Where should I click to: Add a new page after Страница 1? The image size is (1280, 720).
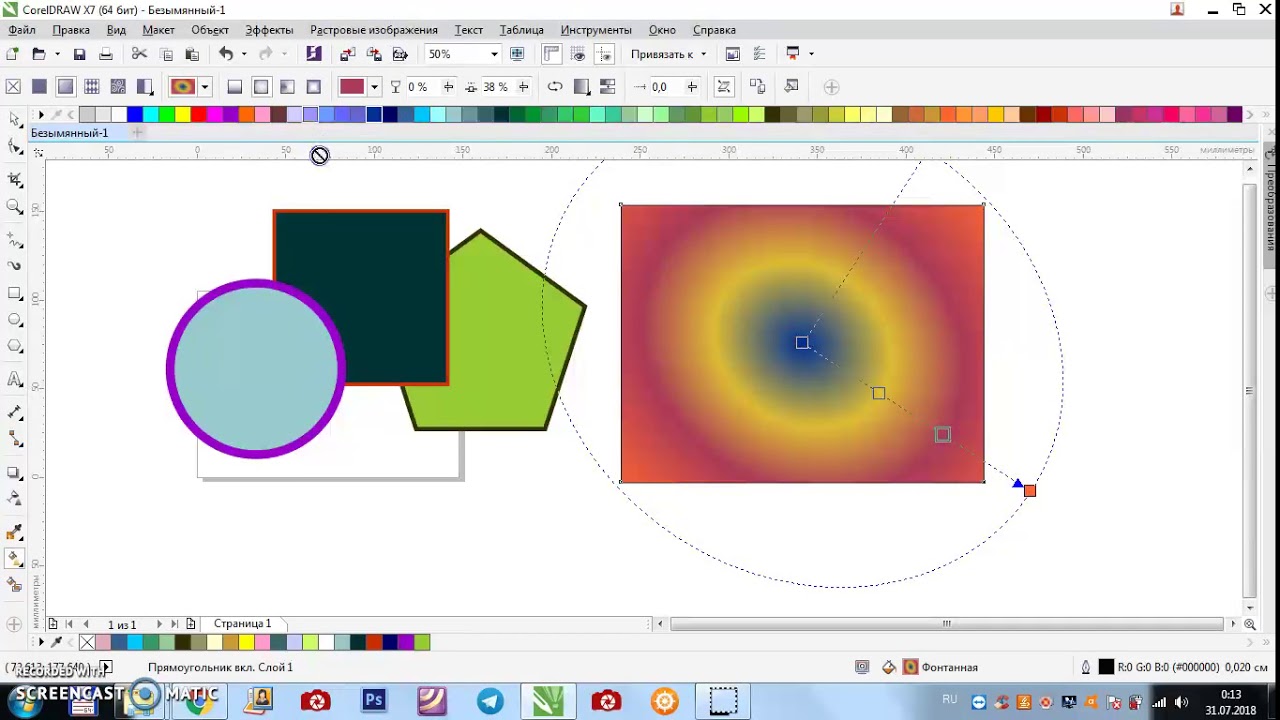(191, 624)
